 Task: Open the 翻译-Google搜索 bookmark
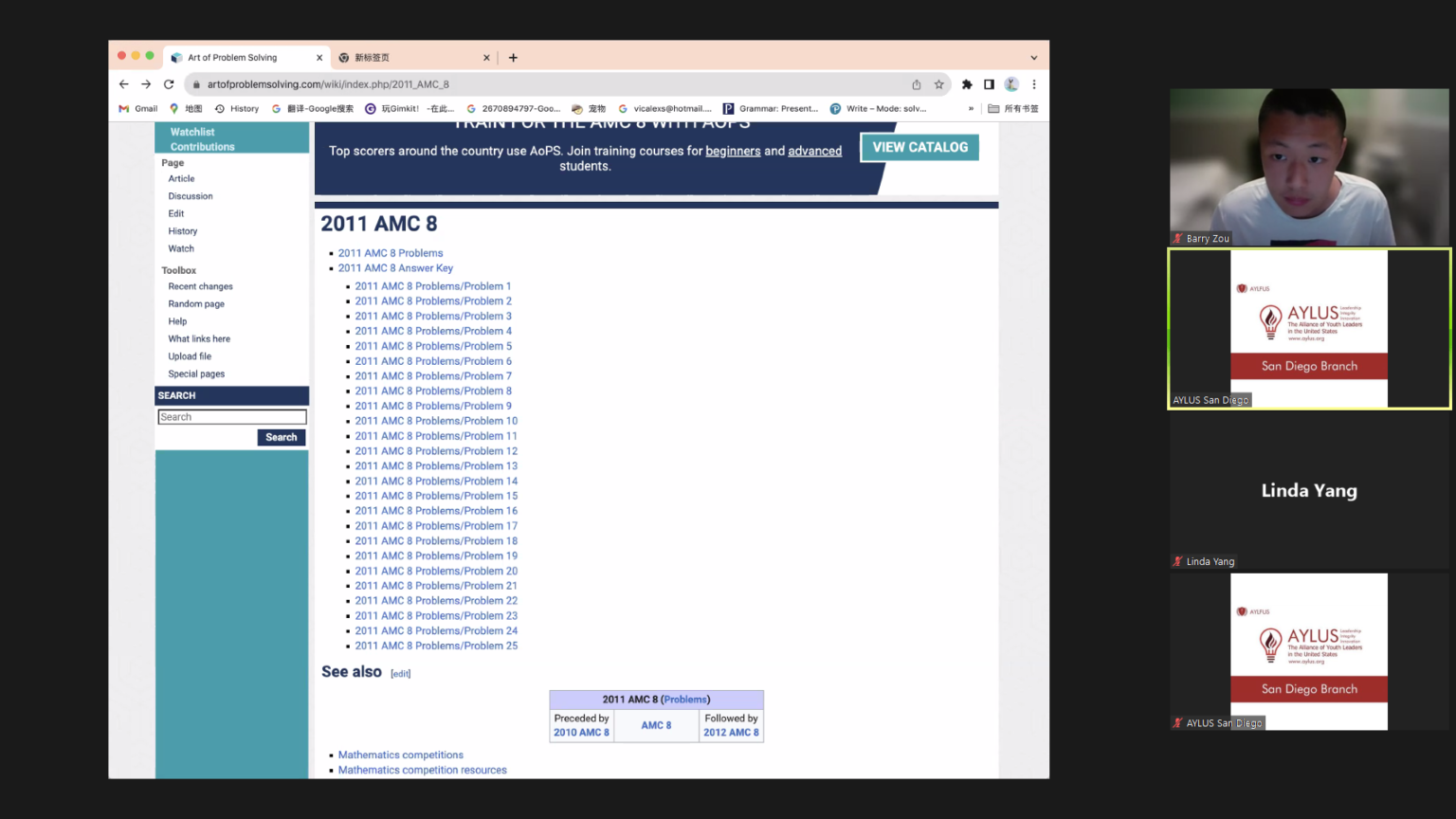click(312, 109)
